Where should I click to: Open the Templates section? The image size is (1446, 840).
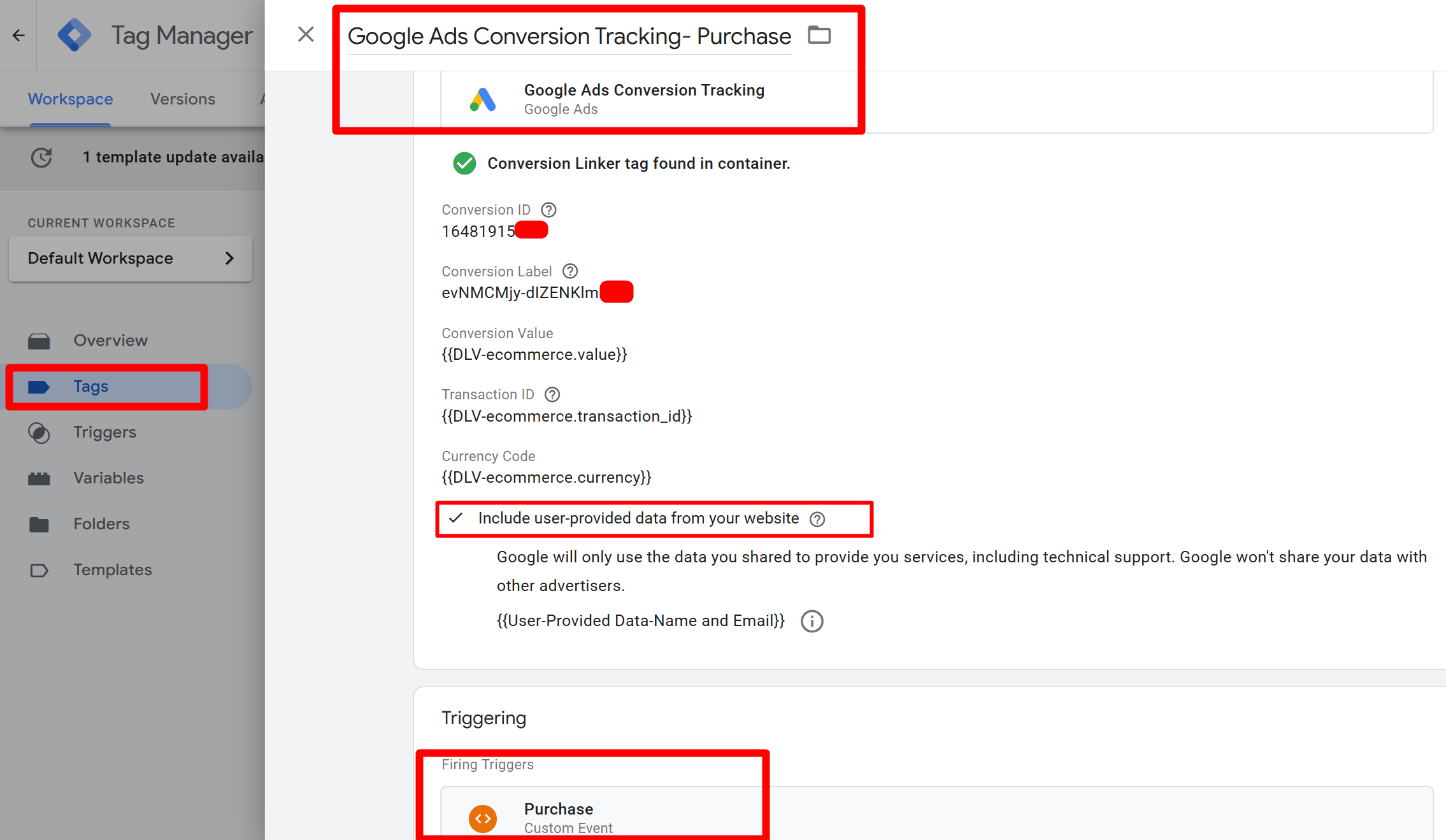click(x=112, y=570)
